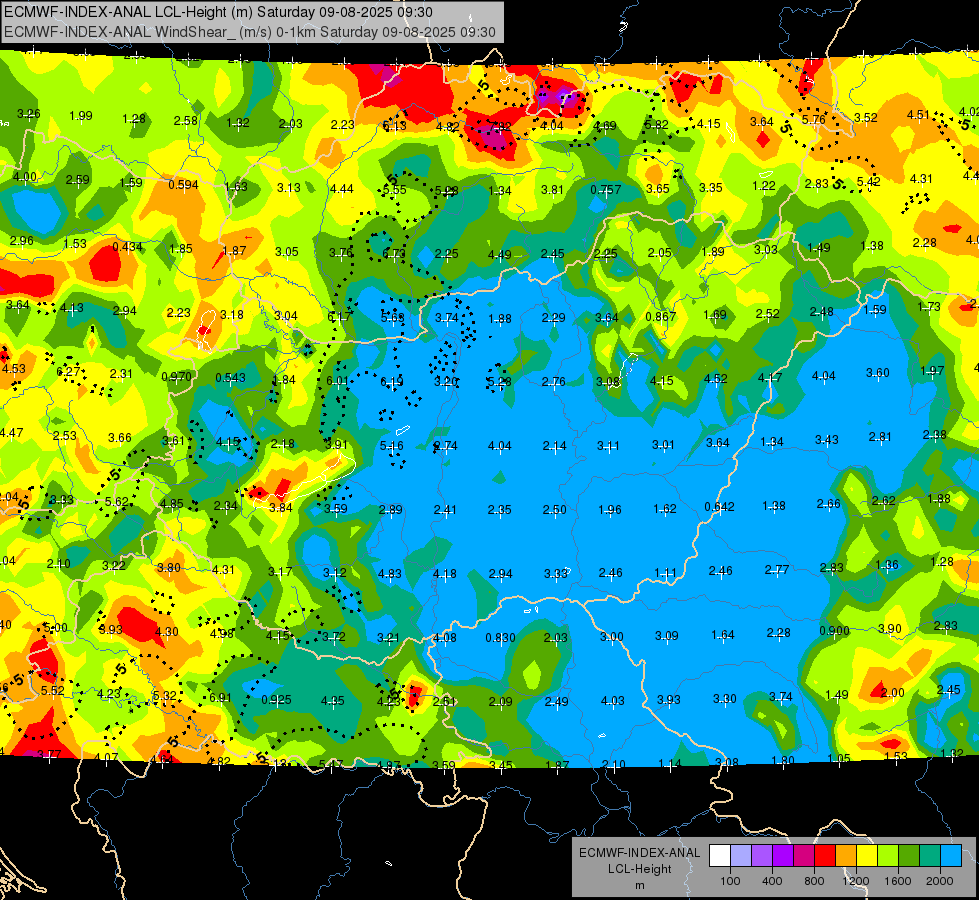This screenshot has height=900, width=979.
Task: Click the wind shear value '7.92'
Action: pyautogui.click(x=501, y=127)
